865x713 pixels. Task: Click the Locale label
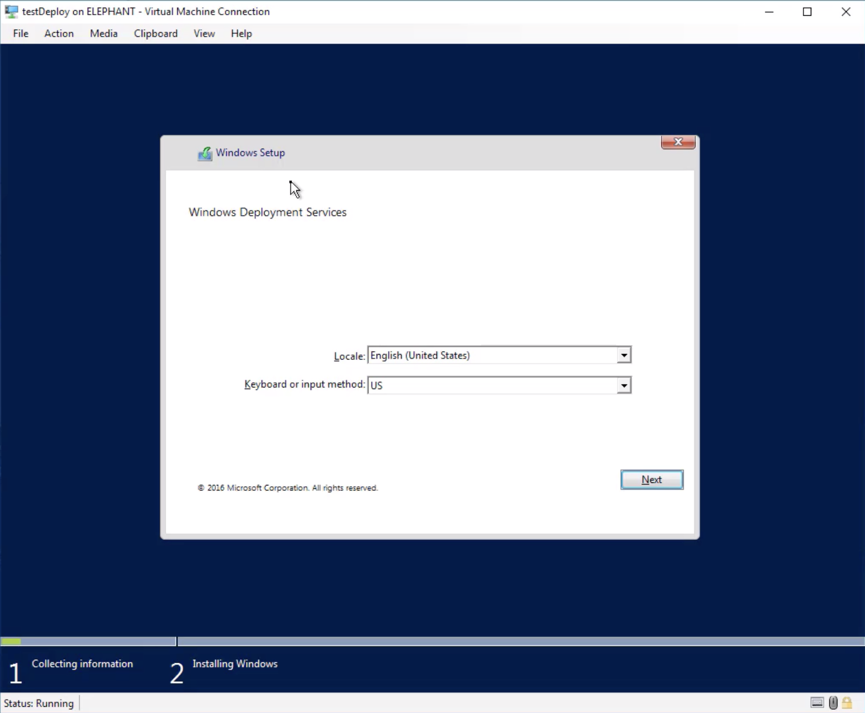(x=349, y=356)
